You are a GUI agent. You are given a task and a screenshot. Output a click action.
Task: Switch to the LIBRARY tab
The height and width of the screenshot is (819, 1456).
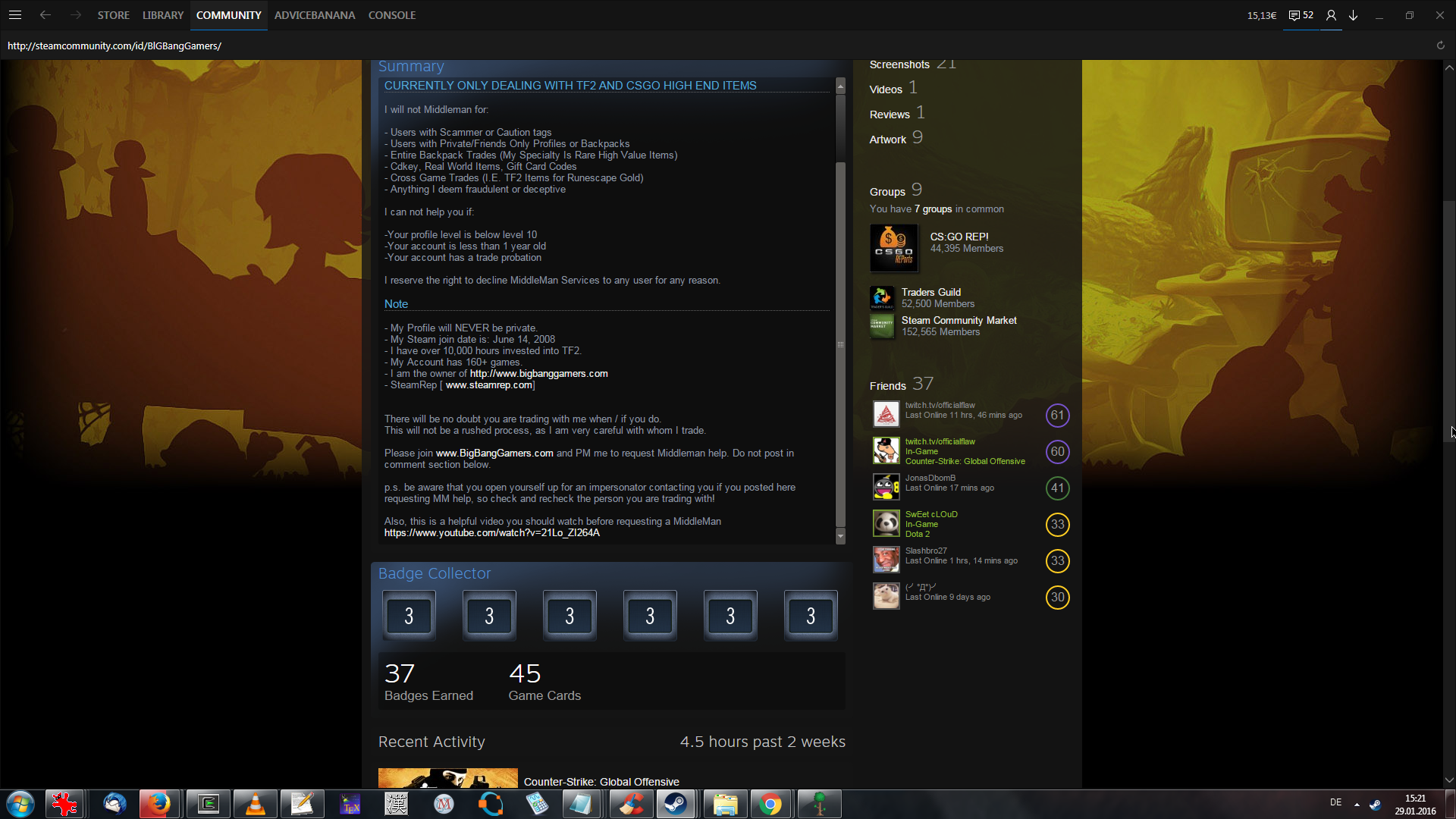[x=163, y=15]
